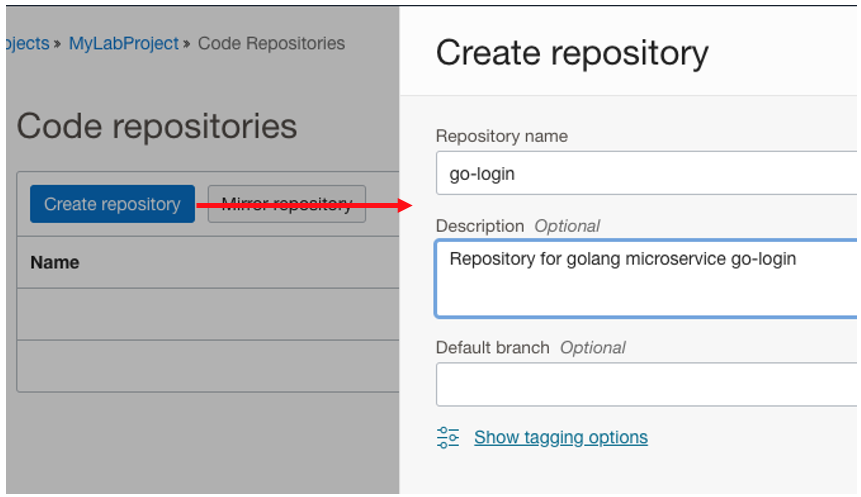Viewport: 861px width, 497px height.
Task: Select the Default branch input box
Action: (x=646, y=384)
